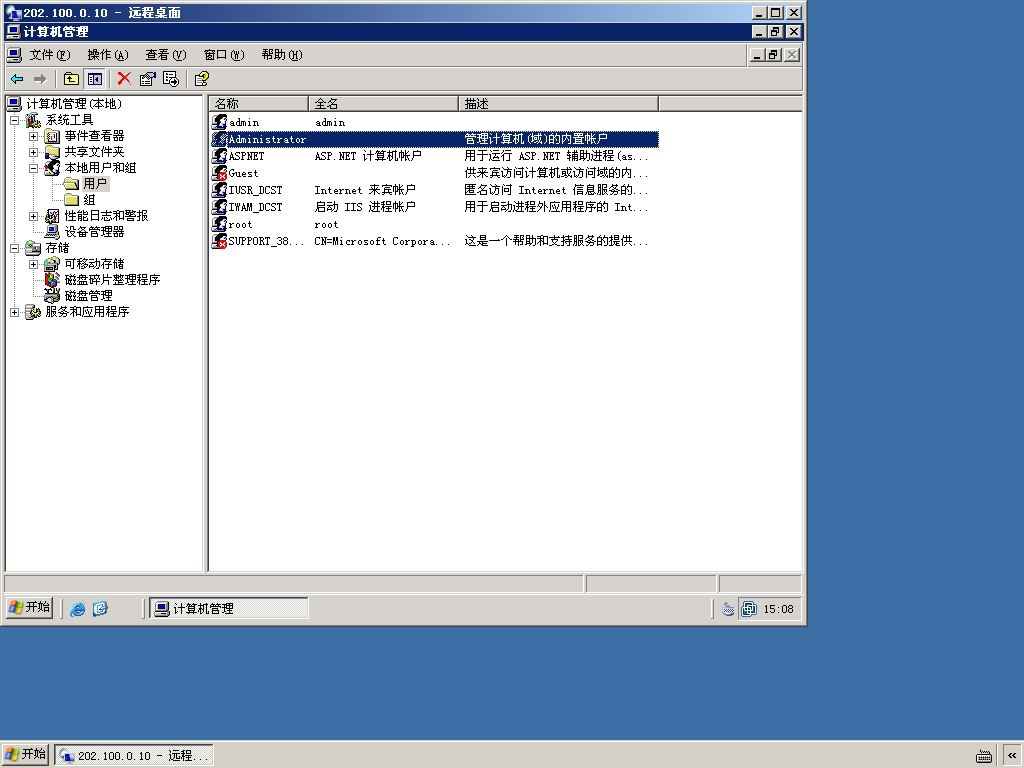Viewport: 1024px width, 768px height.
Task: Click the admin user account icon
Action: click(220, 121)
